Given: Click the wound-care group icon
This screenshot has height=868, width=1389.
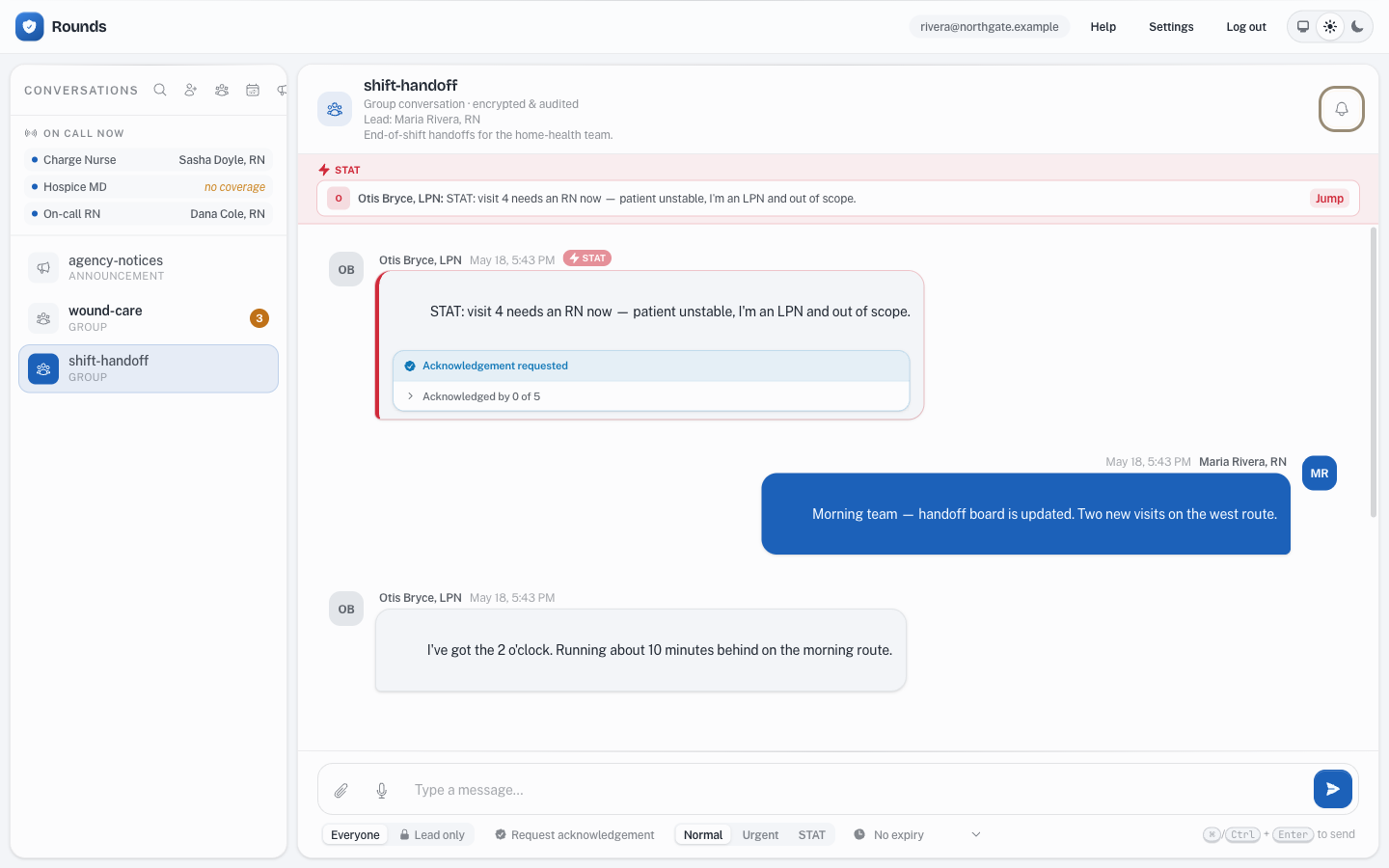Looking at the screenshot, I should point(43,318).
